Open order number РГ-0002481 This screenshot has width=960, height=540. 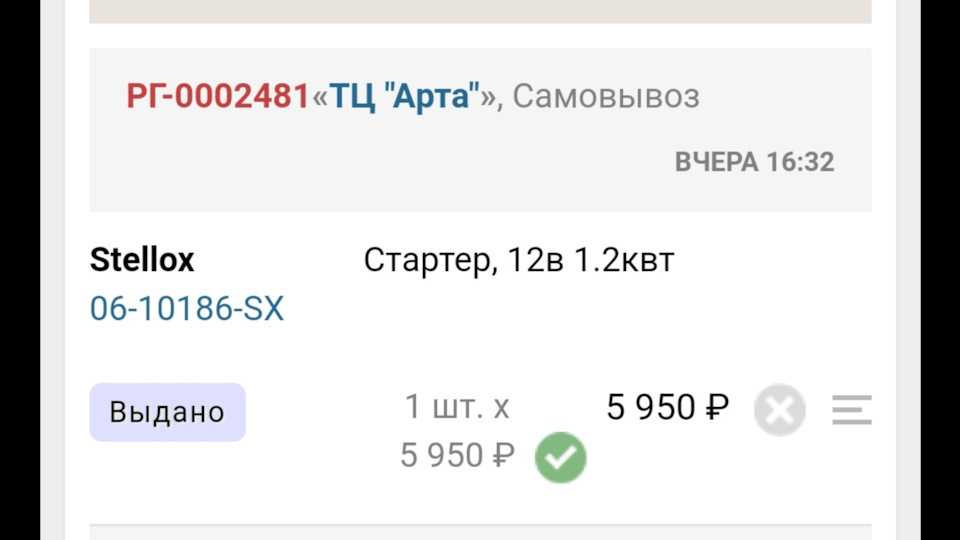pyautogui.click(x=218, y=97)
